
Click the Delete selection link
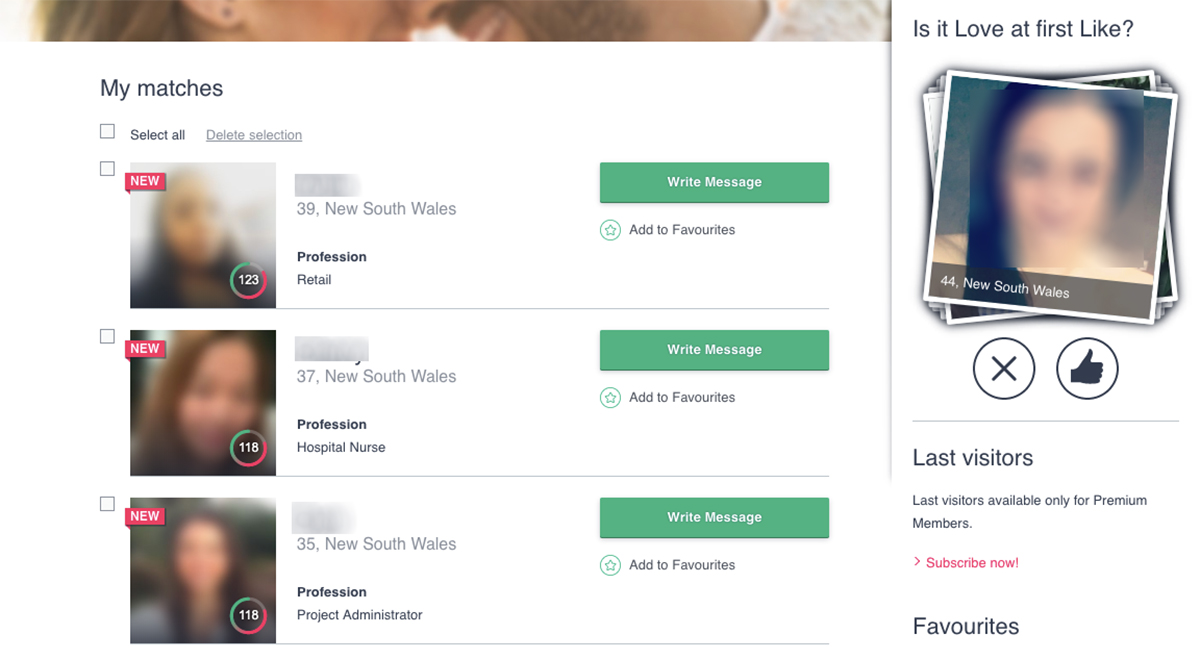[x=254, y=135]
